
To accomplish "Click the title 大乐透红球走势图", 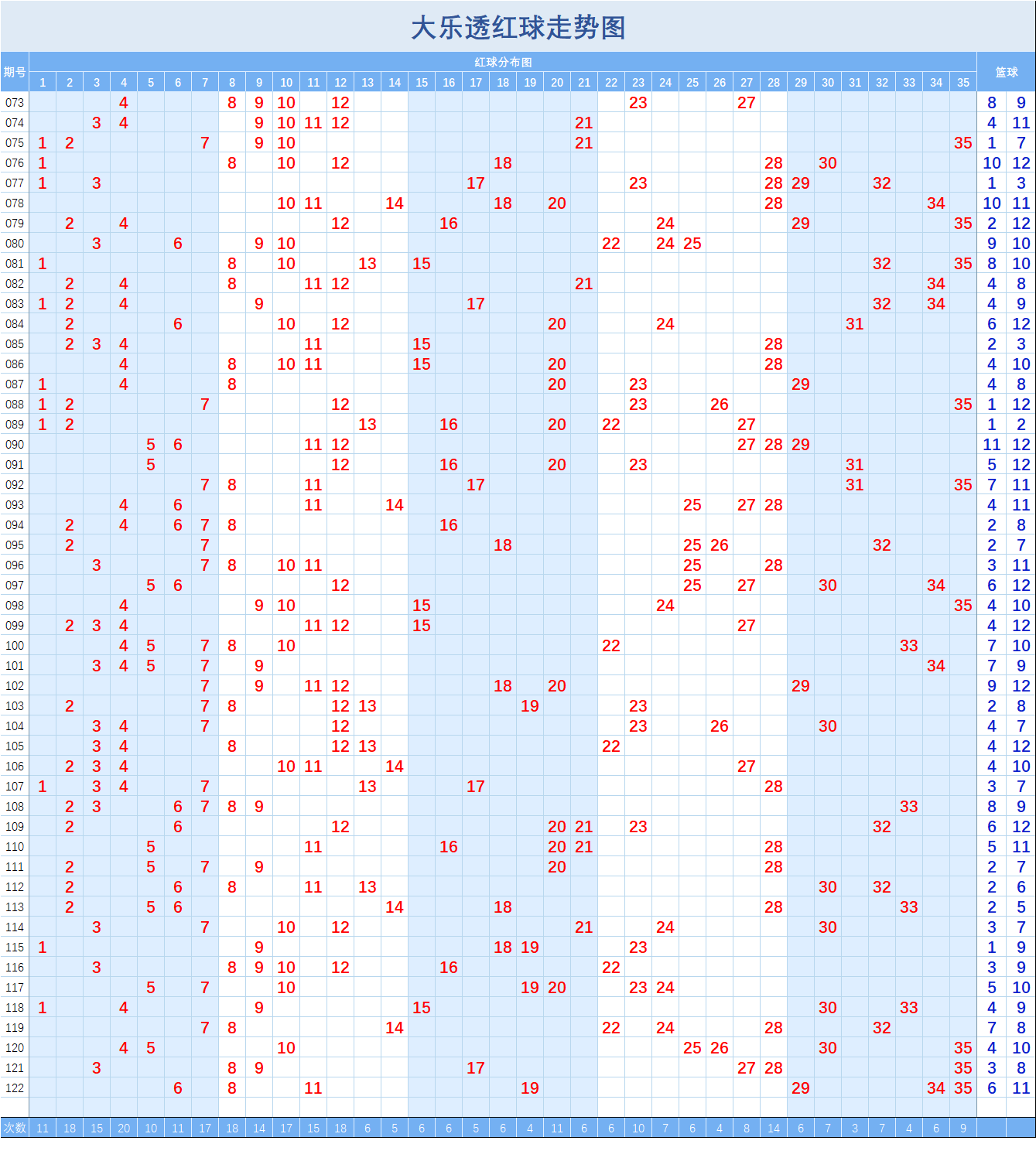I will tap(518, 28).
